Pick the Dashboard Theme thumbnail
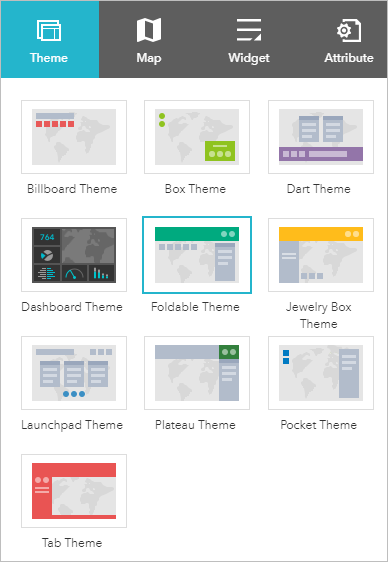This screenshot has height=562, width=388. [74, 255]
